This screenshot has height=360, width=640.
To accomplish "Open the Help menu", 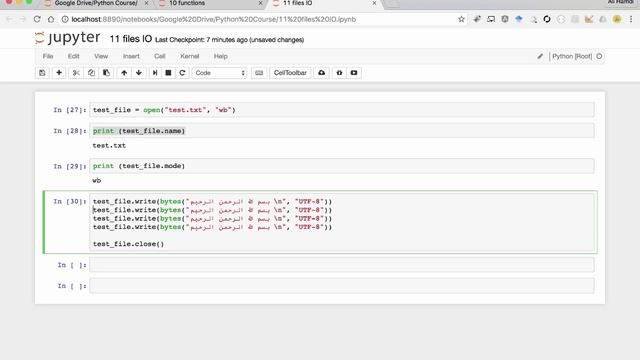I will 220,56.
